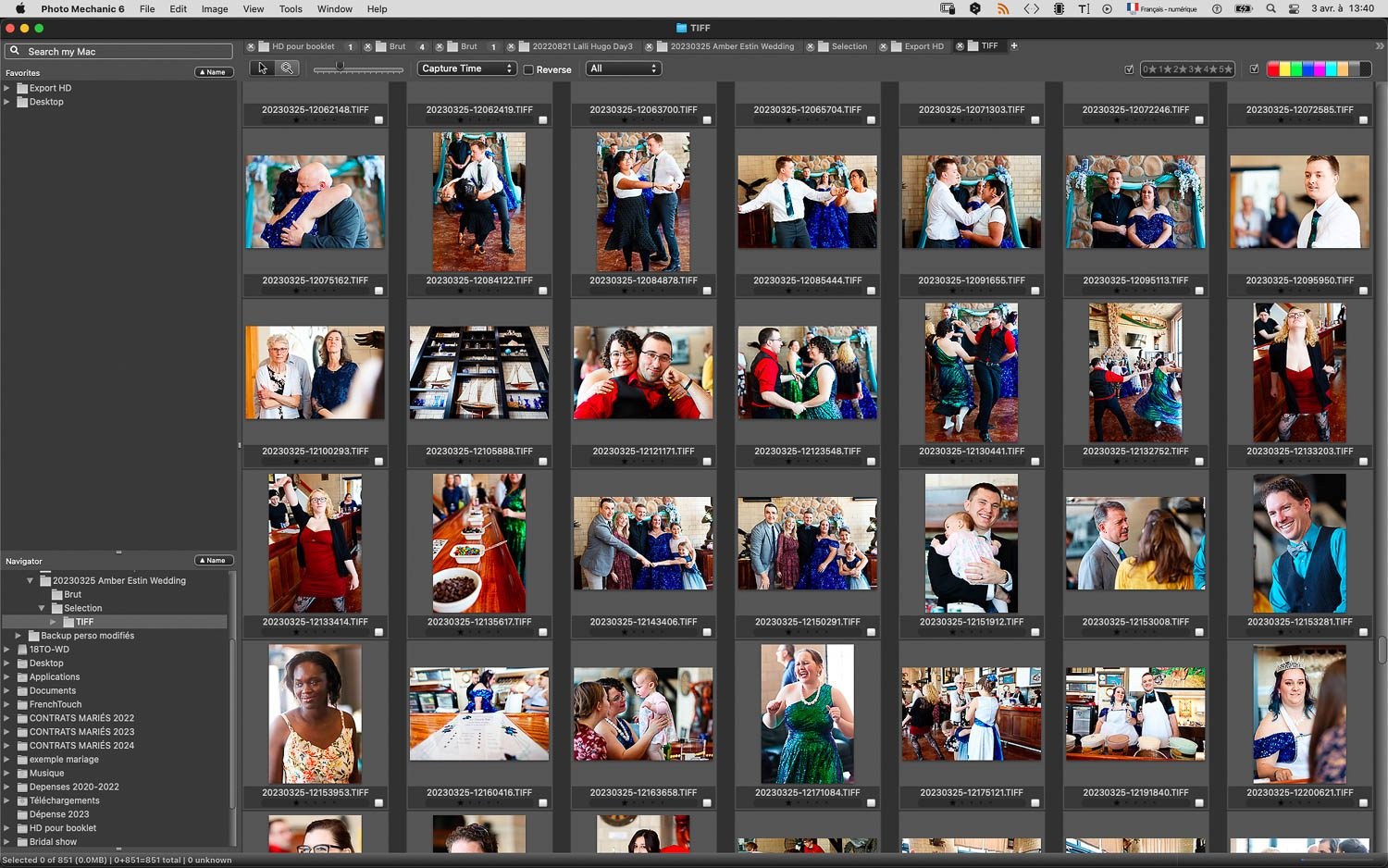Viewport: 1388px width, 868px height.
Task: Sort Navigator by Name button
Action: tap(213, 561)
